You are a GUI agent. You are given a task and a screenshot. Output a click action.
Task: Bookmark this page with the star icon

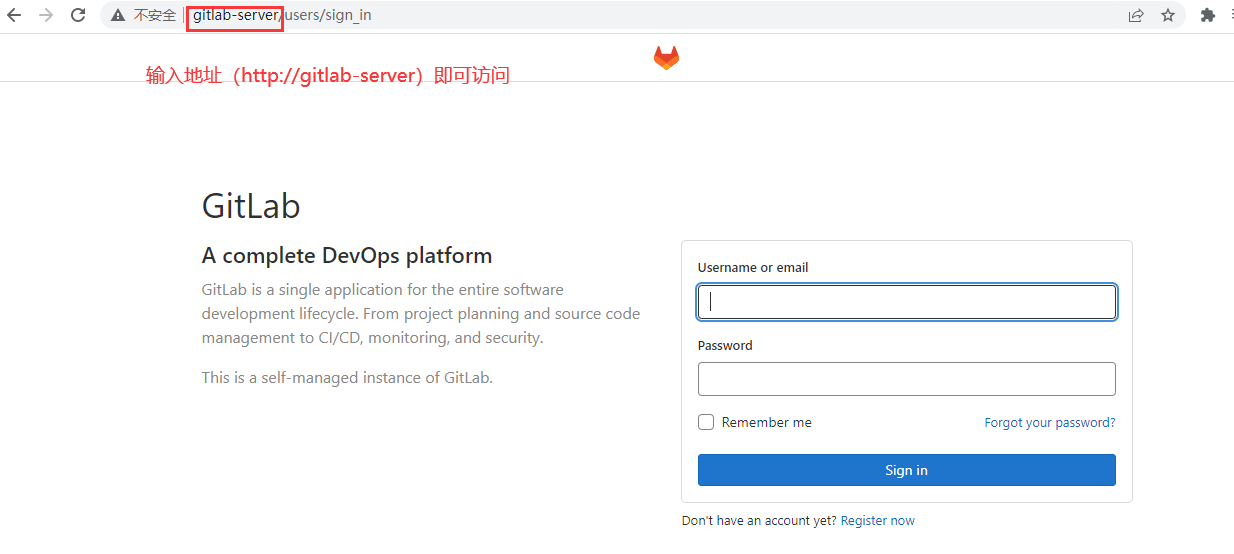coord(1168,15)
